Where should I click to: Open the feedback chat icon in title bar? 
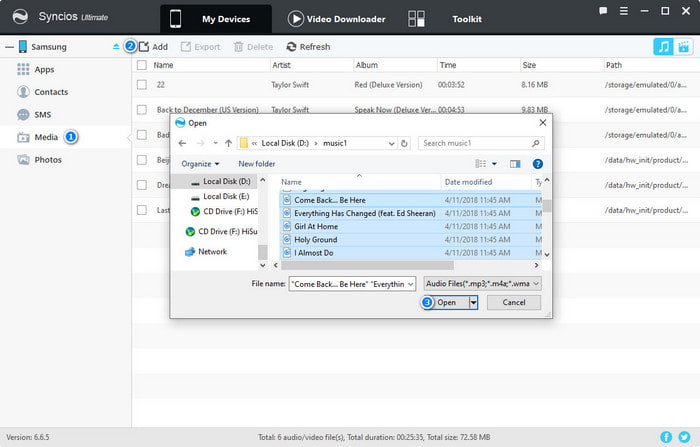[x=603, y=11]
